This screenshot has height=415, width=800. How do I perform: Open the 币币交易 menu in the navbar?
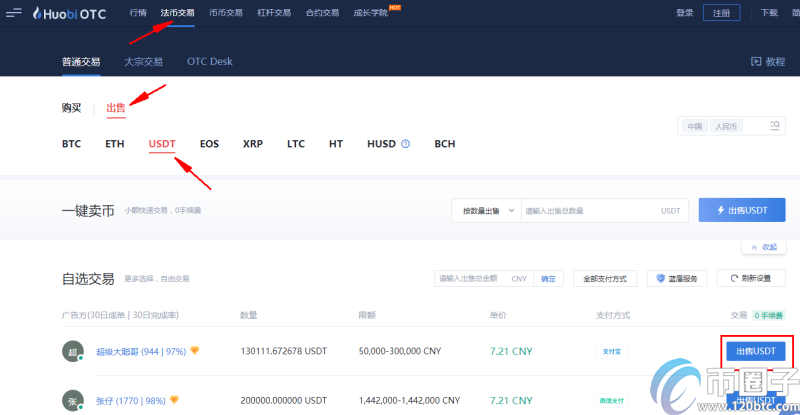click(224, 13)
